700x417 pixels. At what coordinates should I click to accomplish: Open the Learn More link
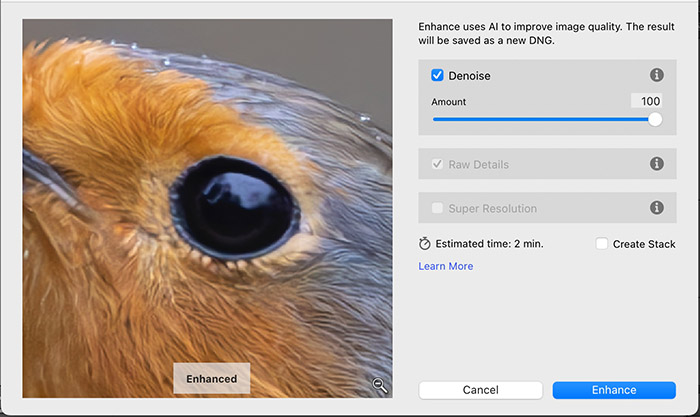446,266
